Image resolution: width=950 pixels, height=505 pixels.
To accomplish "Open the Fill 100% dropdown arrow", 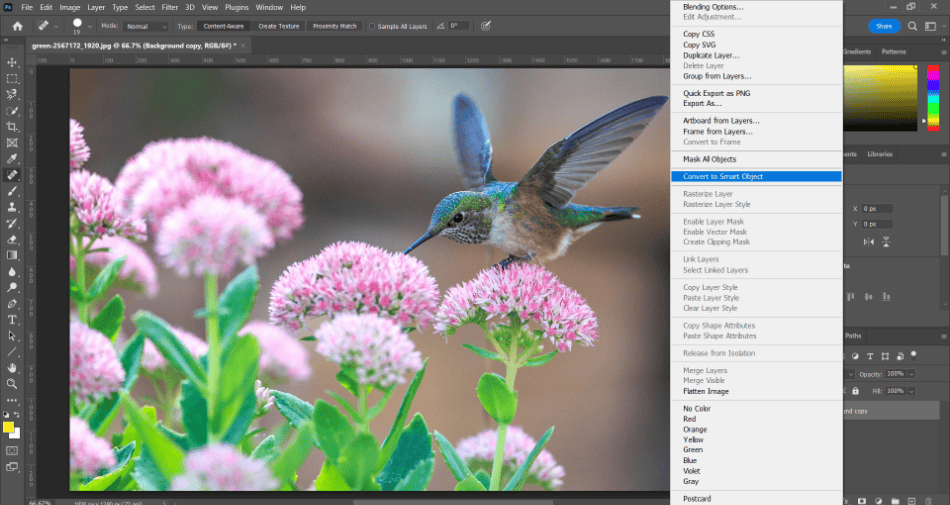I will 911,391.
